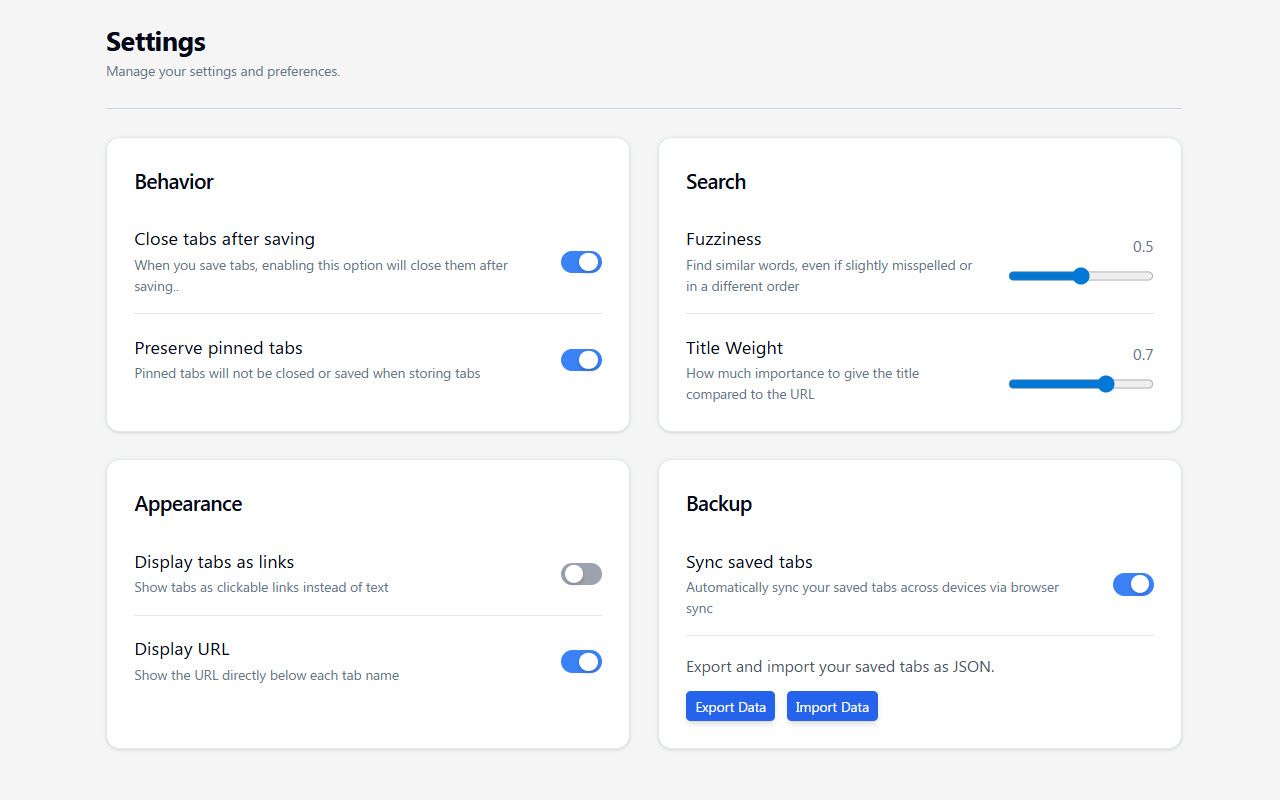
Task: Click the Appearance section title
Action: tap(188, 504)
